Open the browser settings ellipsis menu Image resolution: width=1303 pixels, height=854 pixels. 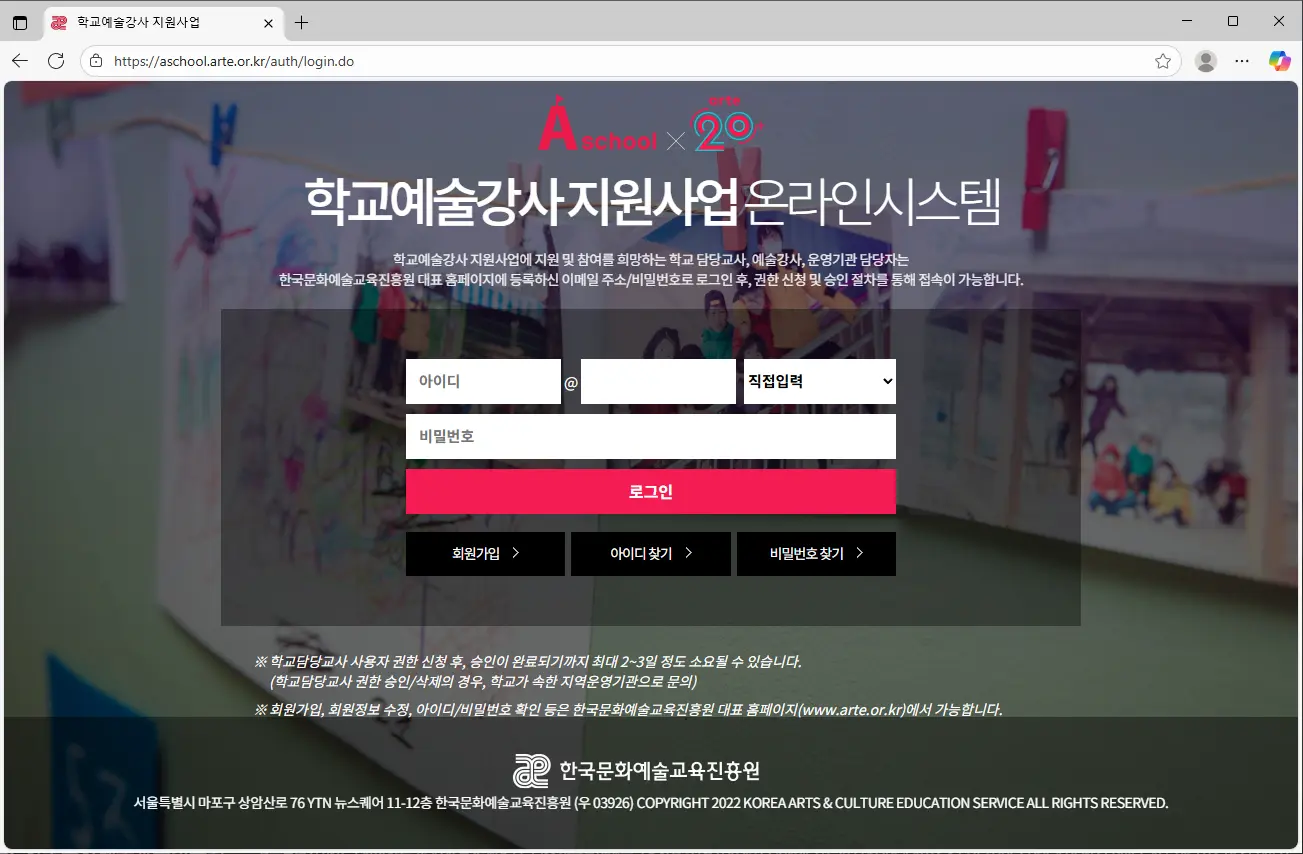[x=1241, y=60]
